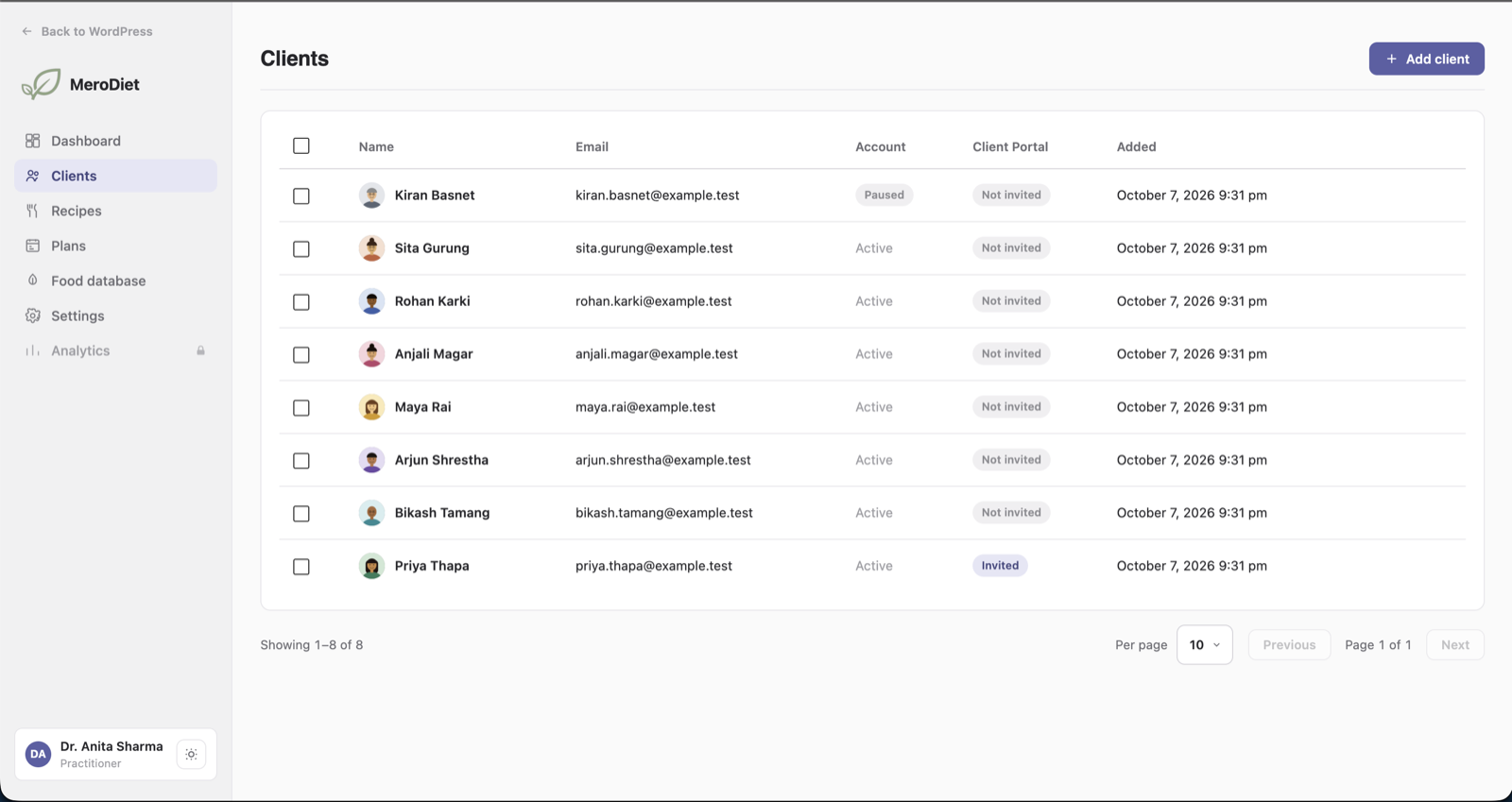1512x802 pixels.
Task: Open Recipes in the sidebar
Action: [x=115, y=211]
